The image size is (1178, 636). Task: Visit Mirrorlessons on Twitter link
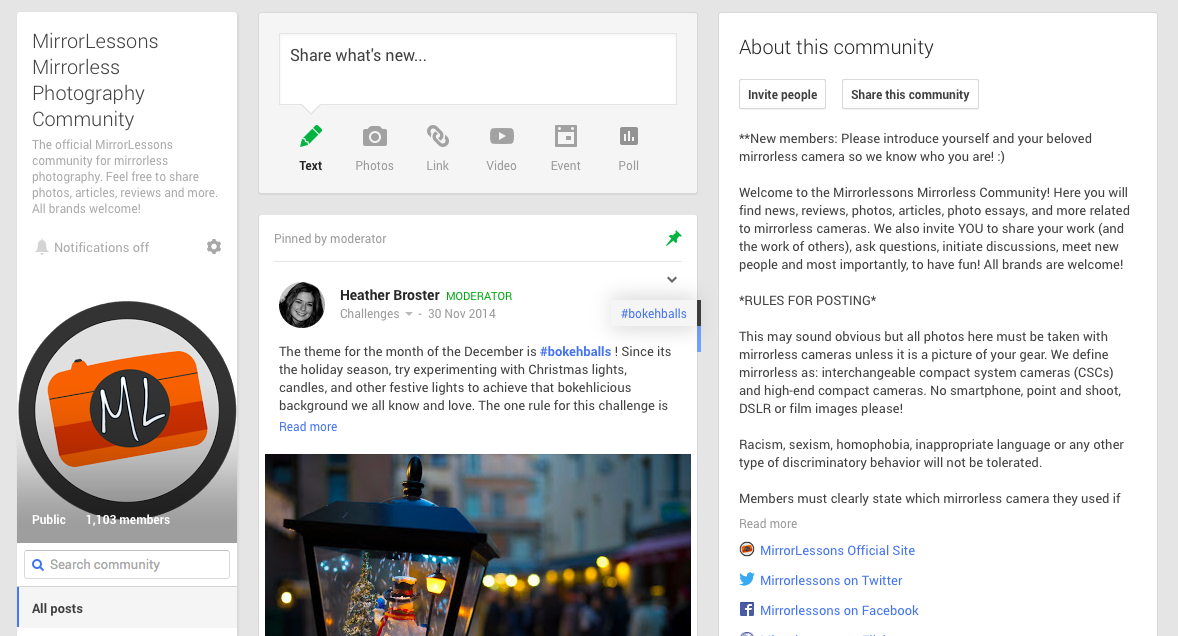click(831, 580)
